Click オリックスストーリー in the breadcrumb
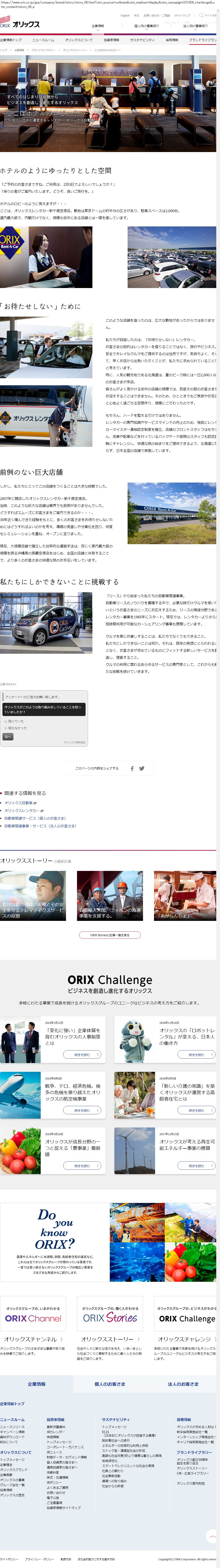This screenshot has width=220, height=1568. tap(75, 50)
